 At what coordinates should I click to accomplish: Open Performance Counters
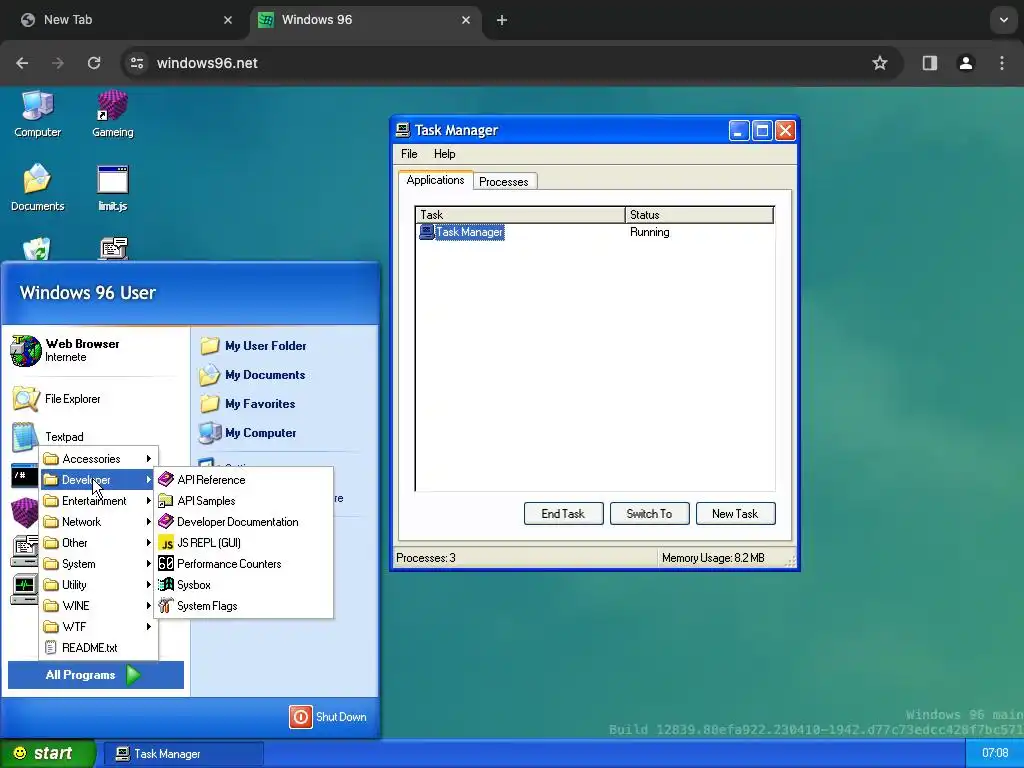pos(243,564)
